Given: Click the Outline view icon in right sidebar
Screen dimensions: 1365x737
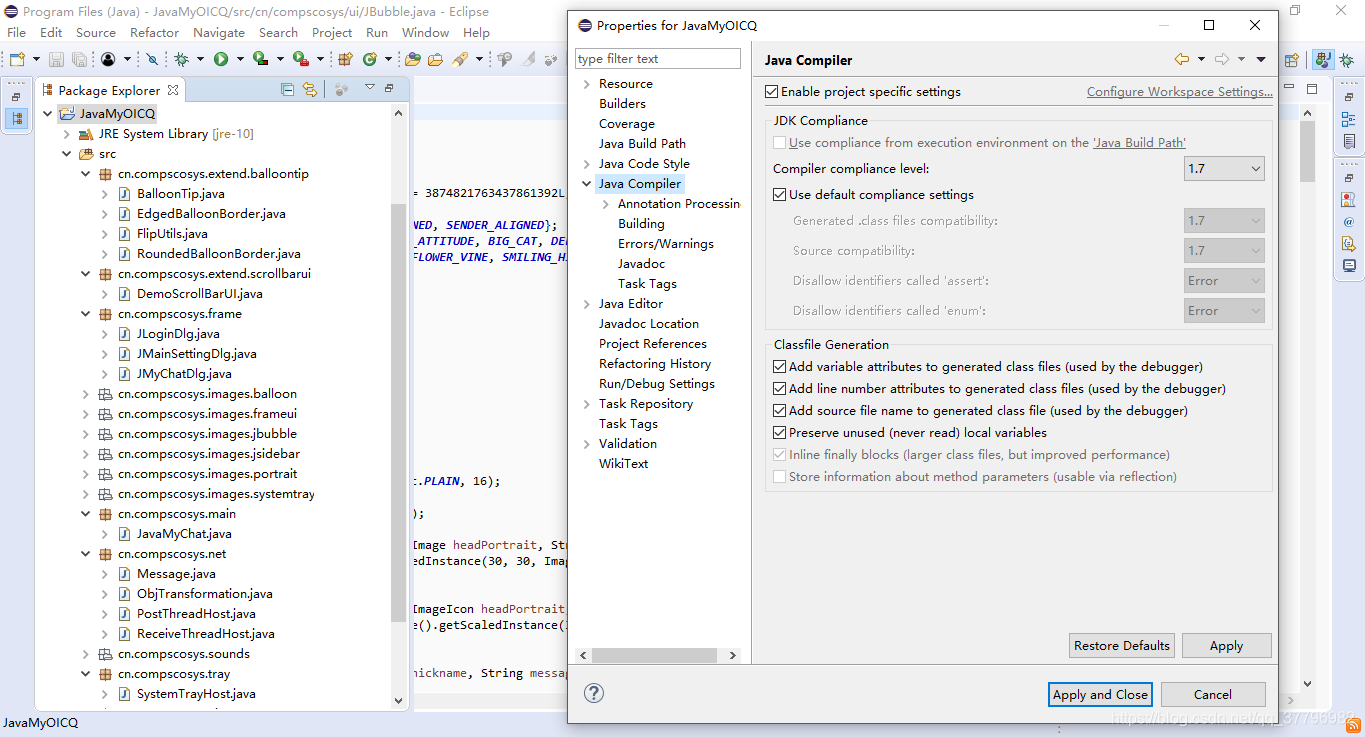Looking at the screenshot, I should (x=1349, y=119).
